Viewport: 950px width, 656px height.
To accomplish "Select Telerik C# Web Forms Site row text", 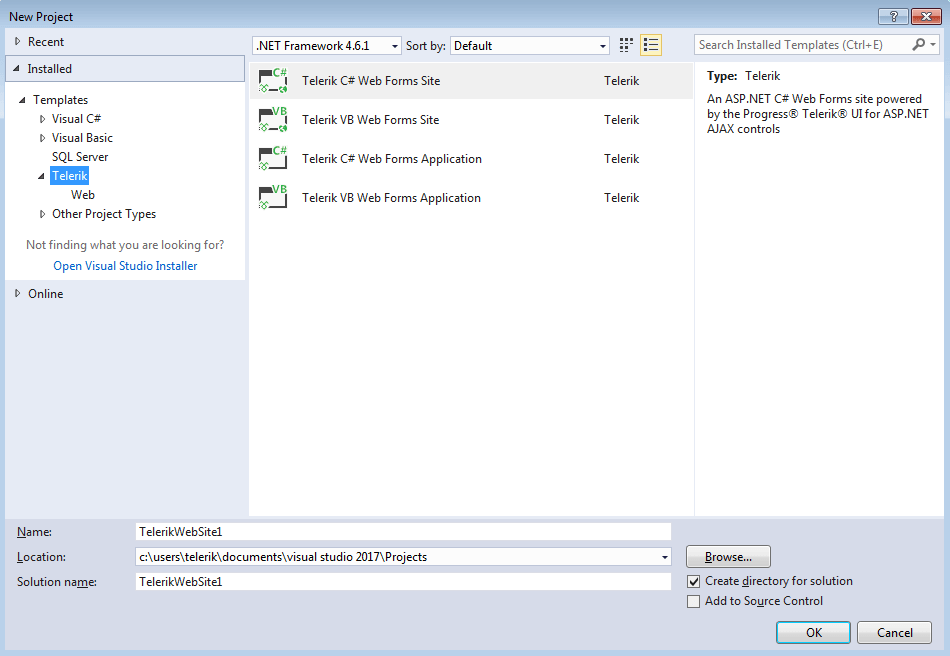I will coord(371,81).
